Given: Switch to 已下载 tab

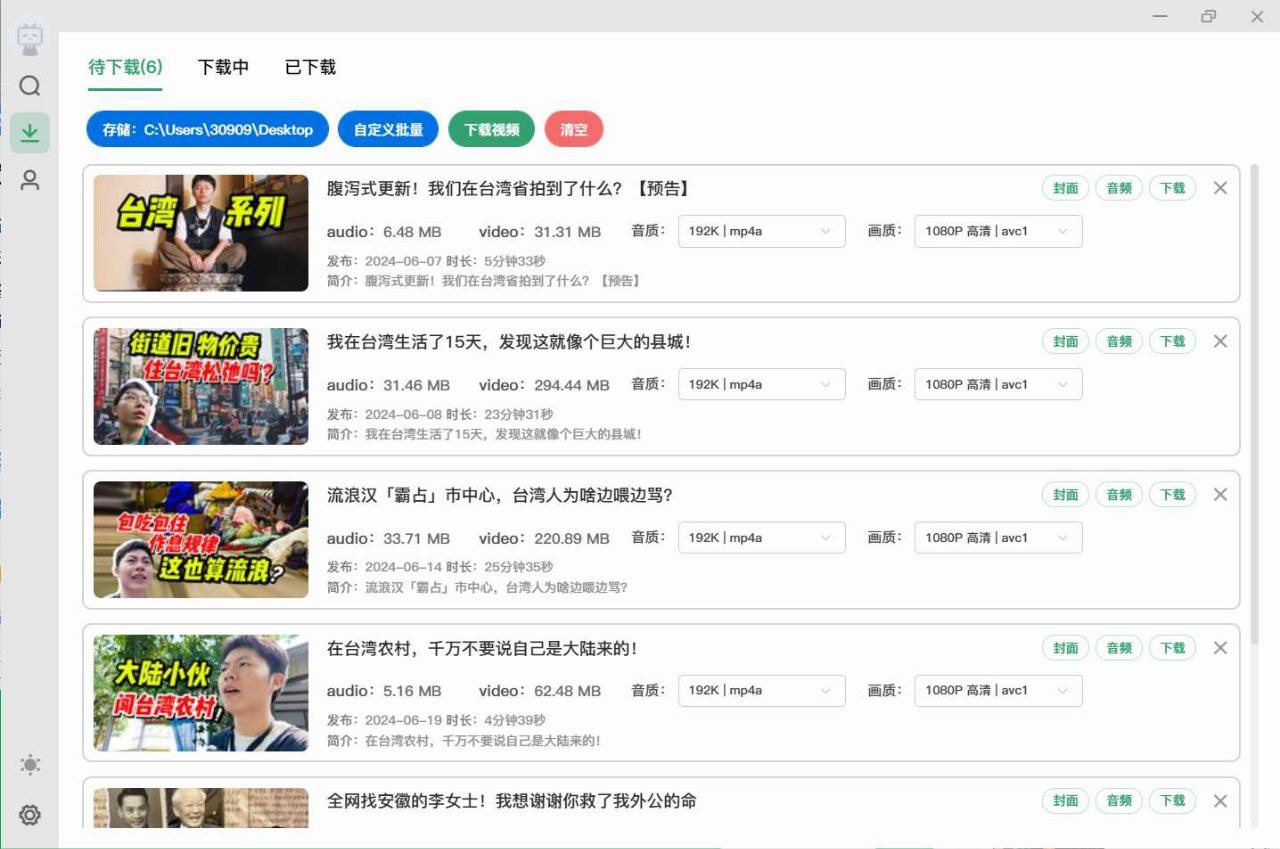Looking at the screenshot, I should (x=310, y=67).
